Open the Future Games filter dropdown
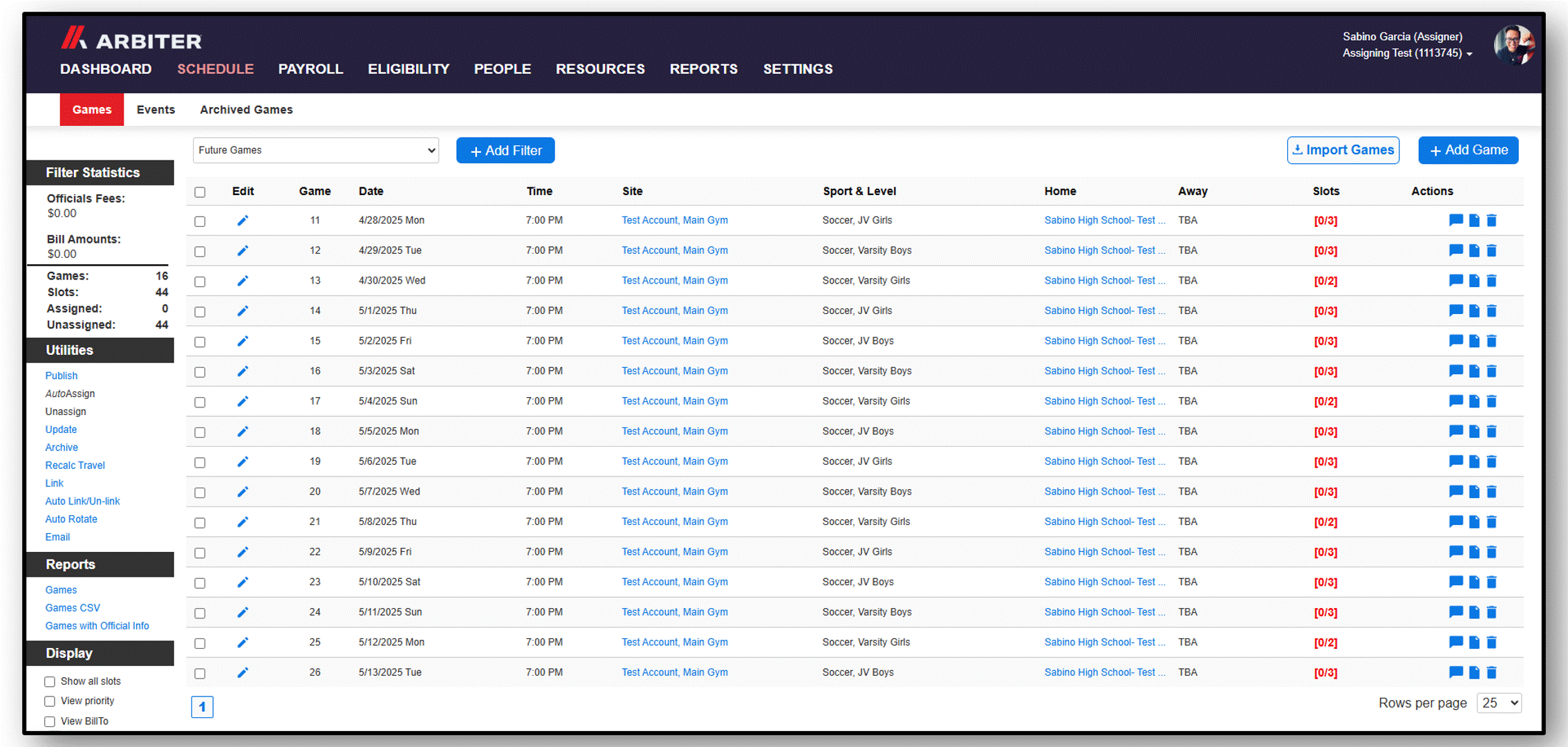The width and height of the screenshot is (1568, 747). (x=316, y=150)
